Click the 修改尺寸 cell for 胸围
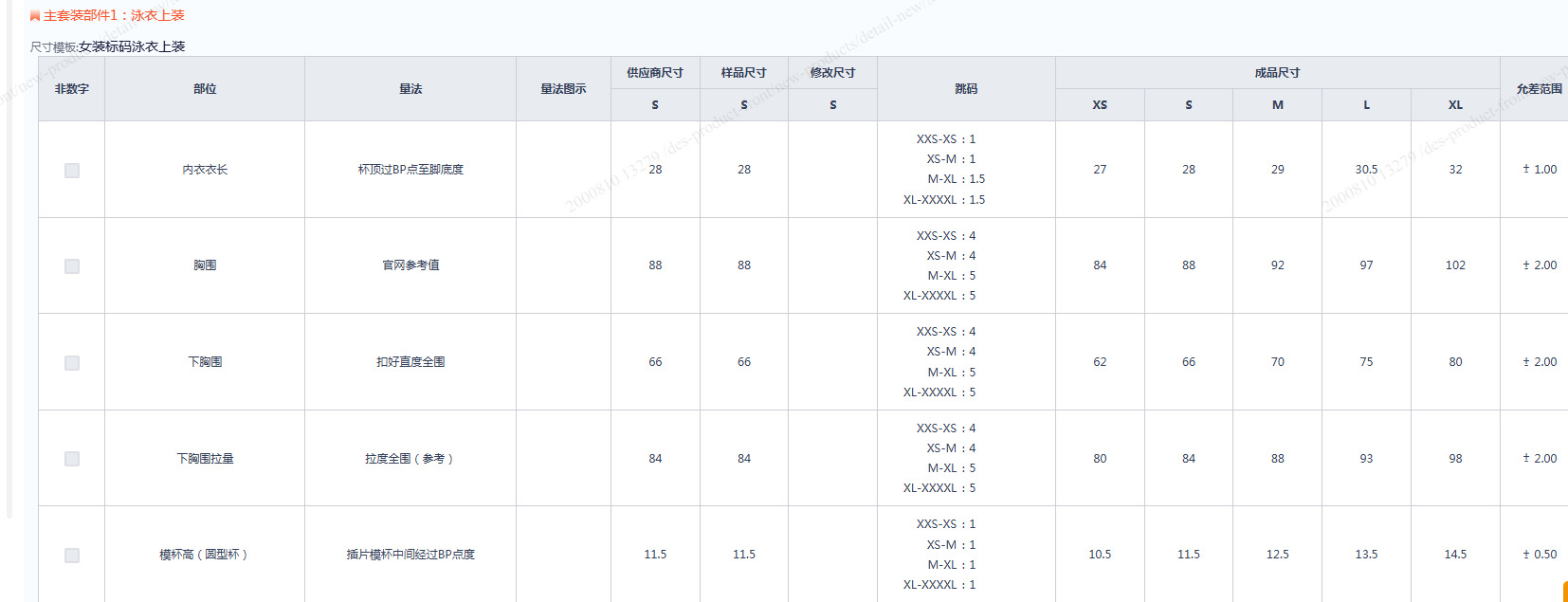 [832, 266]
